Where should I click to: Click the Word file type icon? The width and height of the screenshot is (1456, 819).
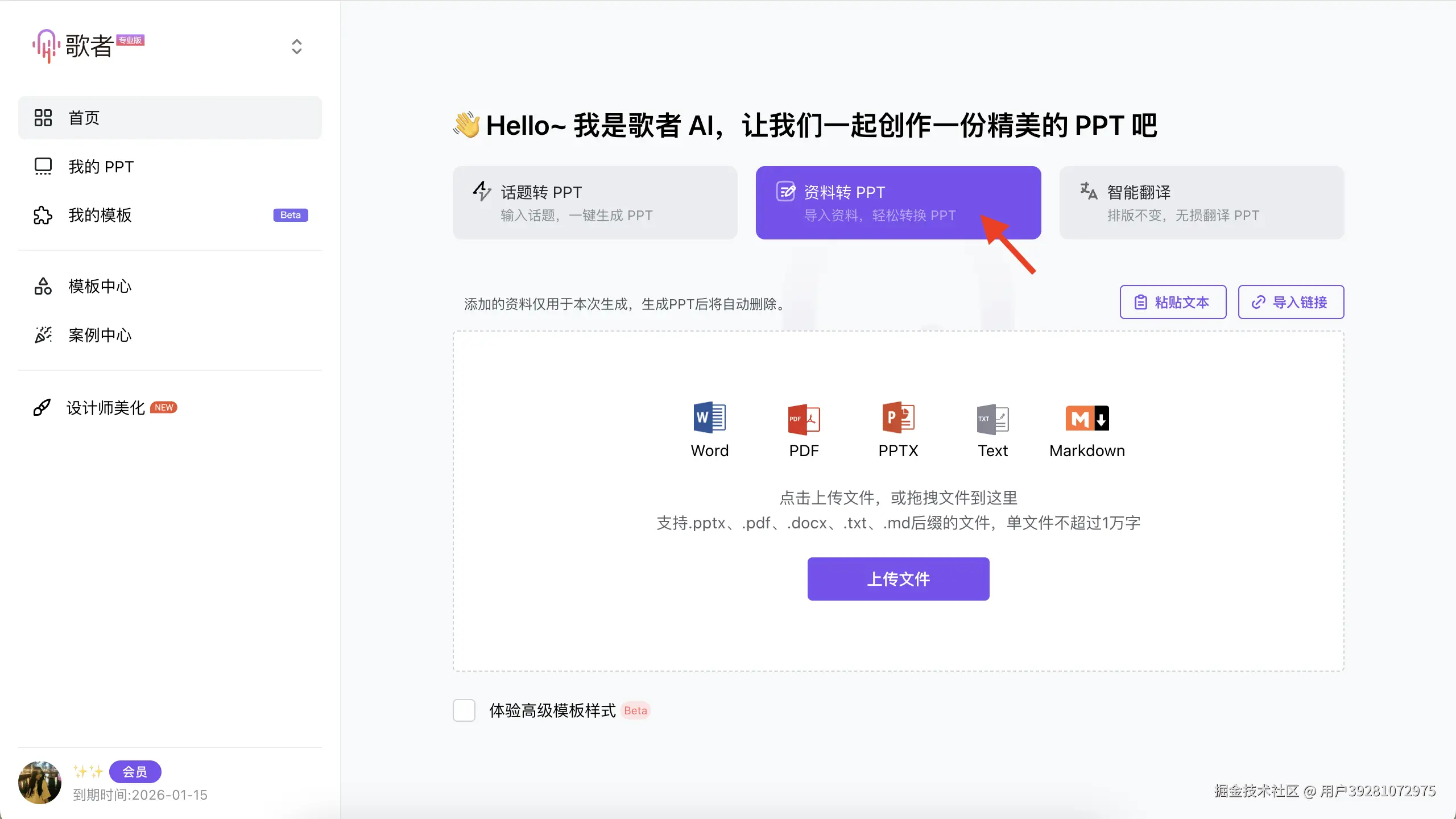709,418
